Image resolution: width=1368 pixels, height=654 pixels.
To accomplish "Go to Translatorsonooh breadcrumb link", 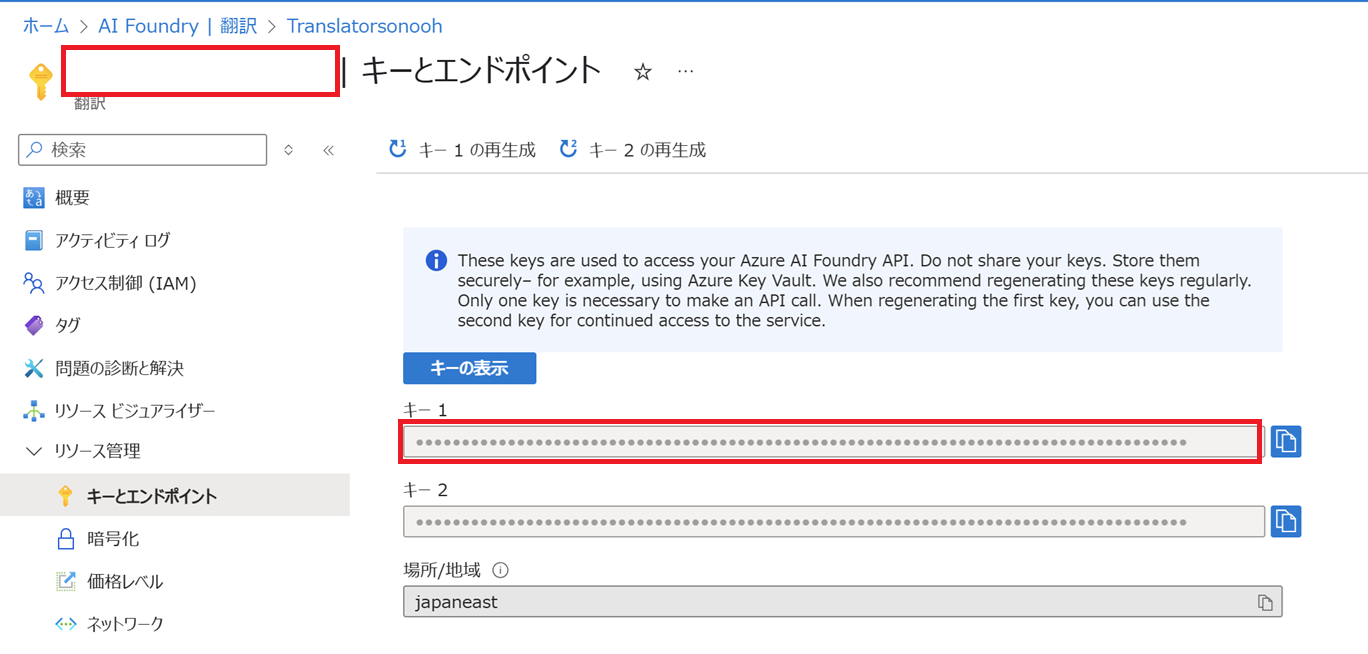I will click(x=364, y=26).
